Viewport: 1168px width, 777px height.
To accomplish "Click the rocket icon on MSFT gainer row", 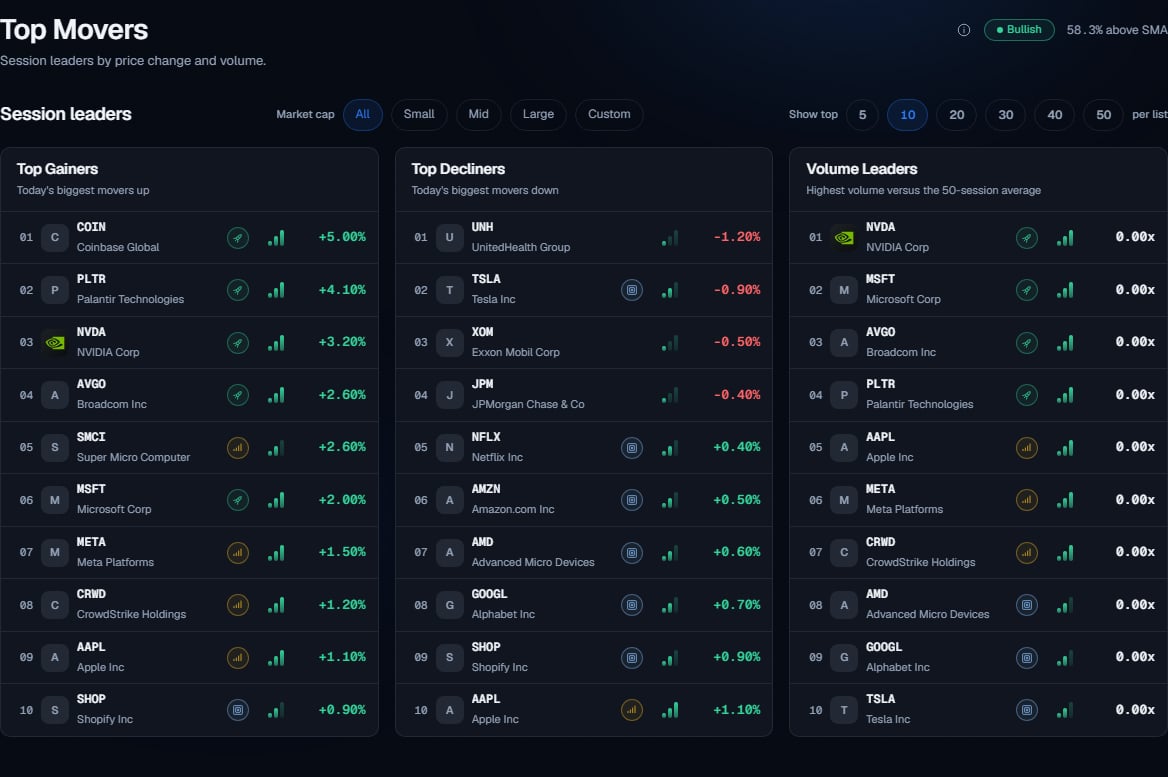I will coord(238,500).
